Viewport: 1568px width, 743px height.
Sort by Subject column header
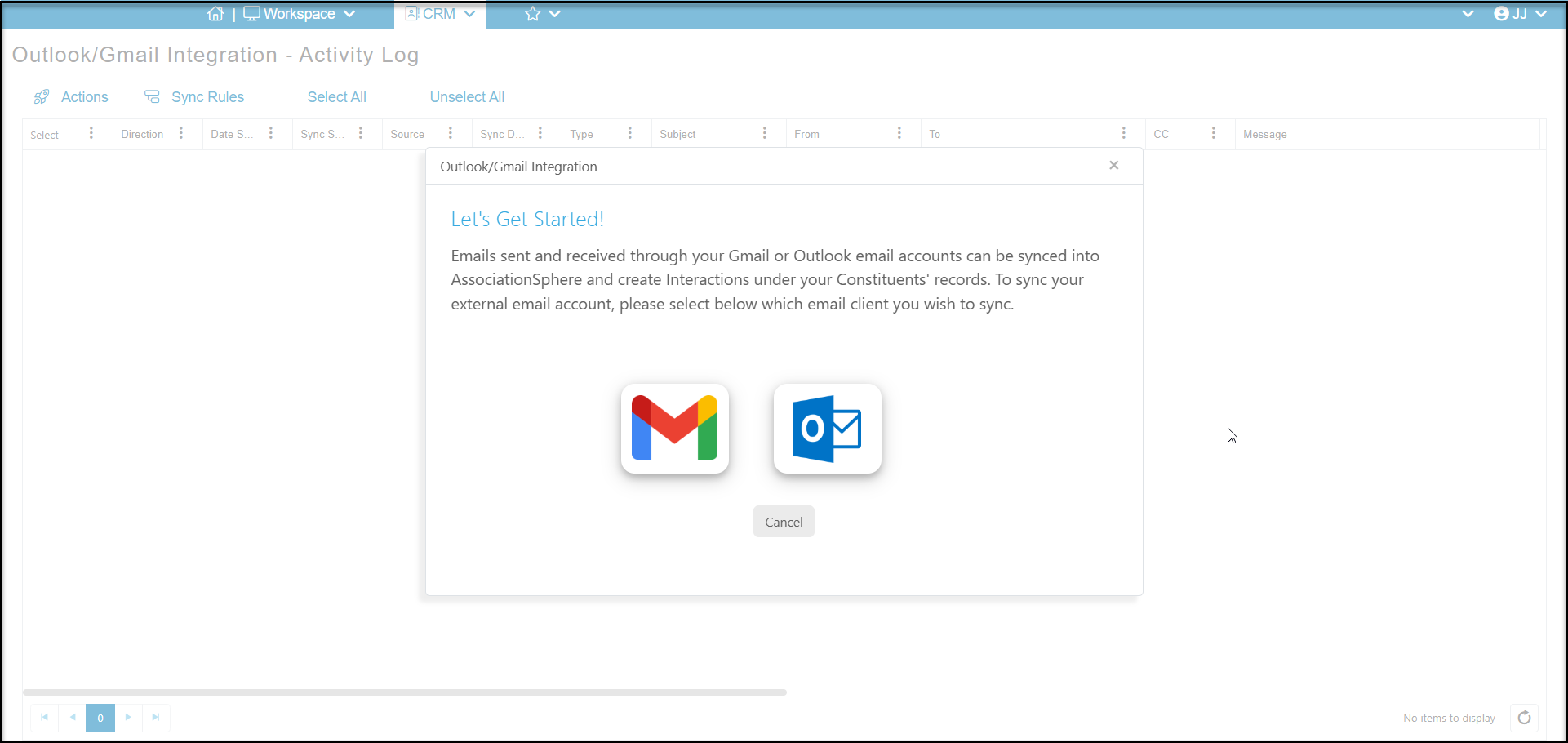click(677, 135)
